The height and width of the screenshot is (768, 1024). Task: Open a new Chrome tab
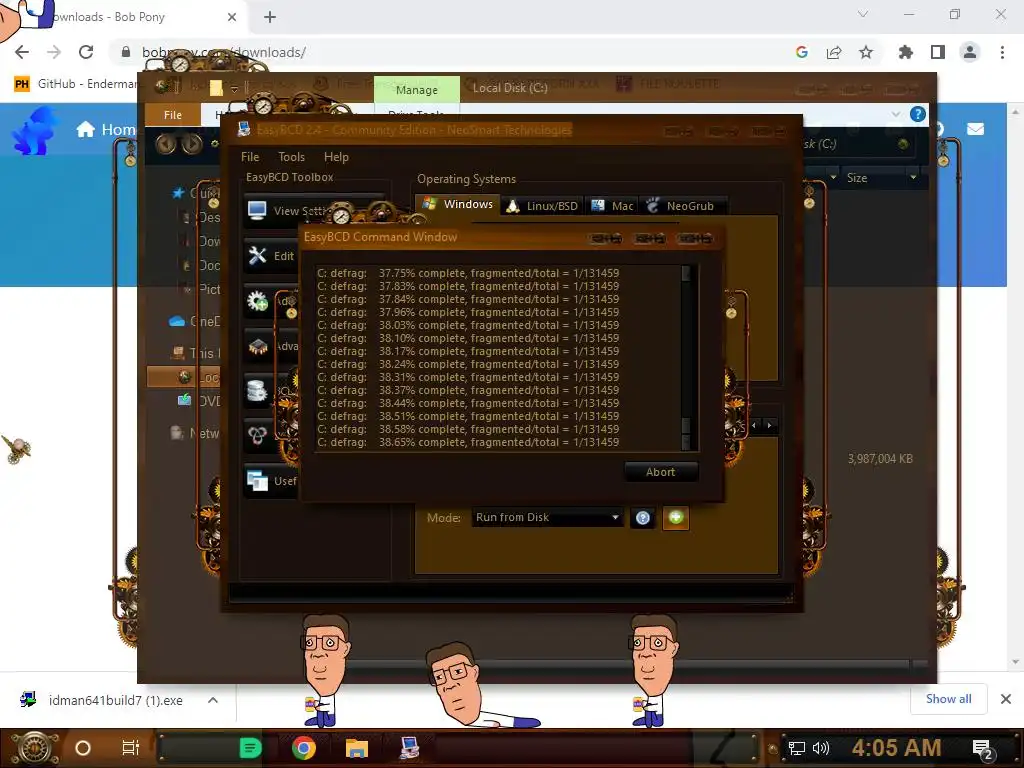click(270, 17)
